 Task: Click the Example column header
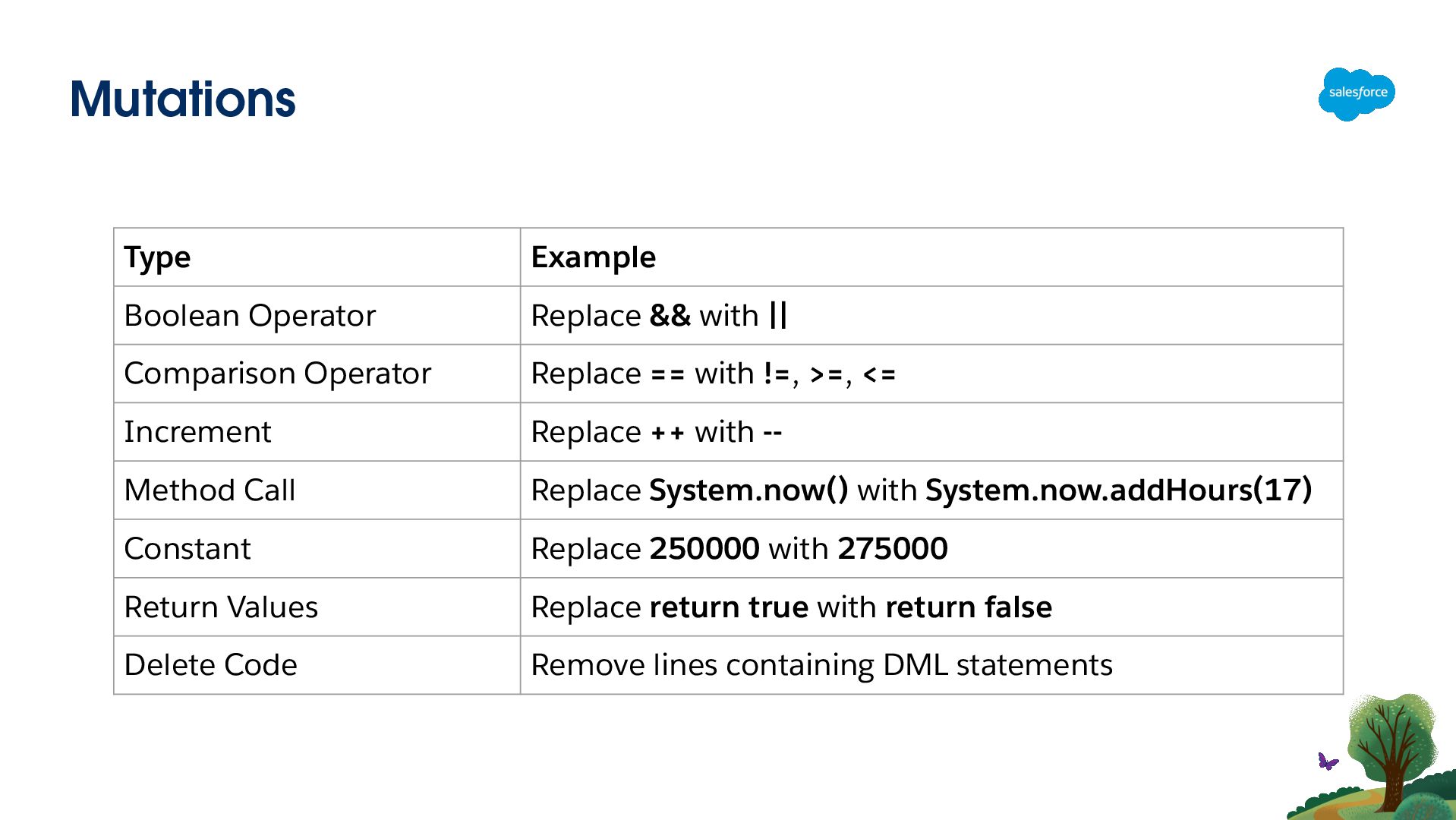coord(593,257)
